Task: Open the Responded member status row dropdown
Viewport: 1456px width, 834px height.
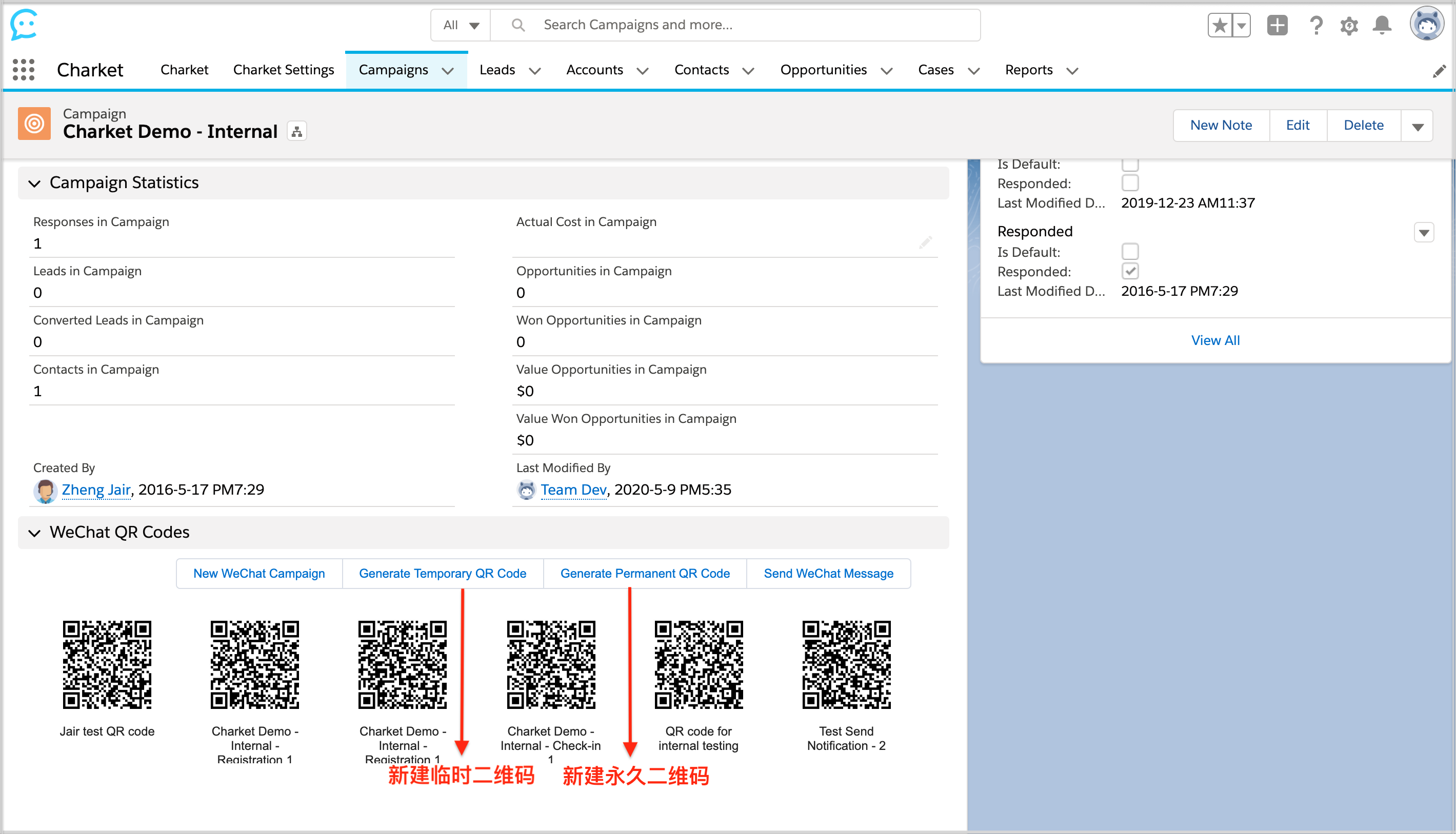Action: (1424, 233)
